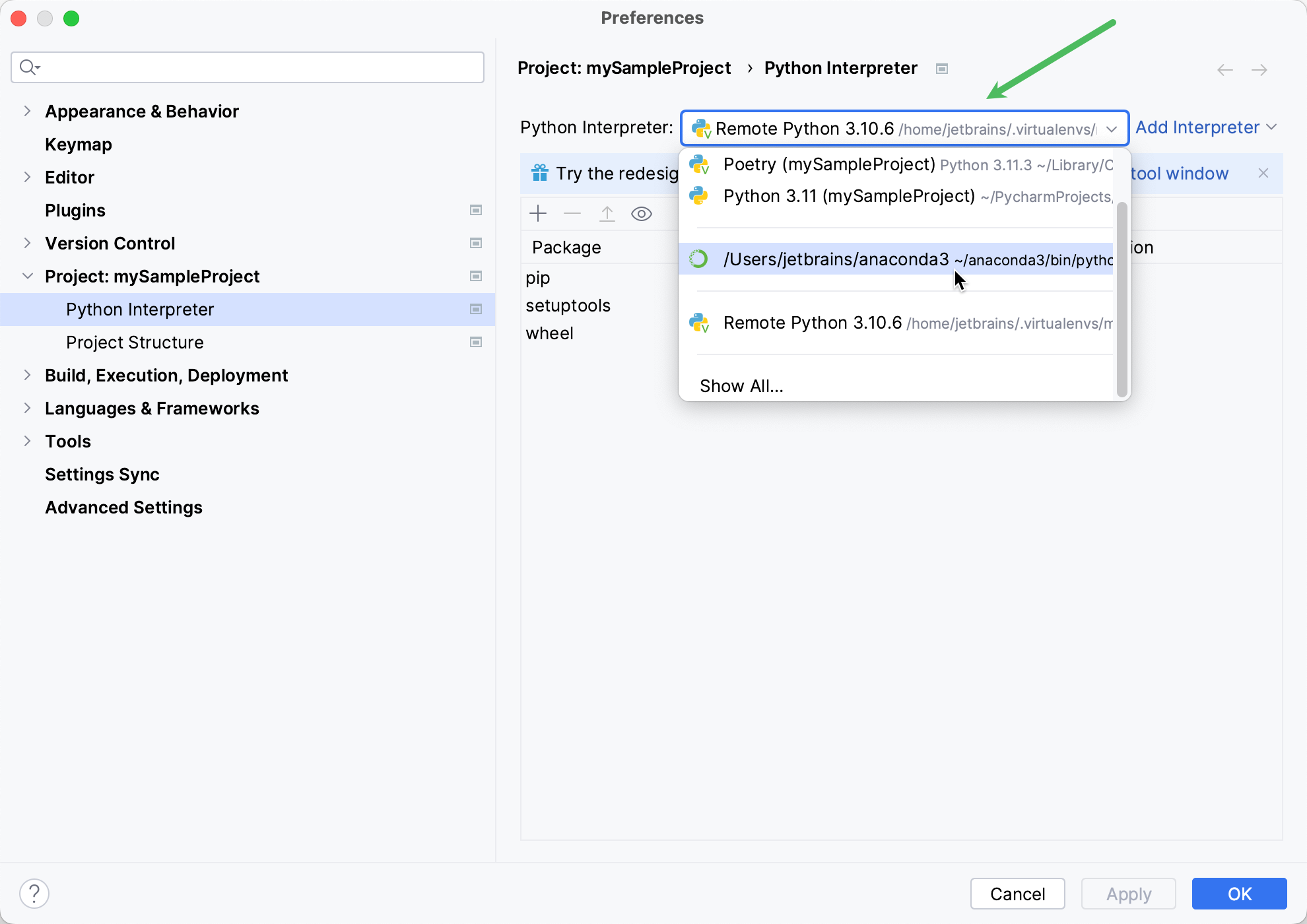Screen dimensions: 1307x924
Task: Click the Python 3.11 (mySampleProject) interpreter icon
Action: tap(701, 196)
